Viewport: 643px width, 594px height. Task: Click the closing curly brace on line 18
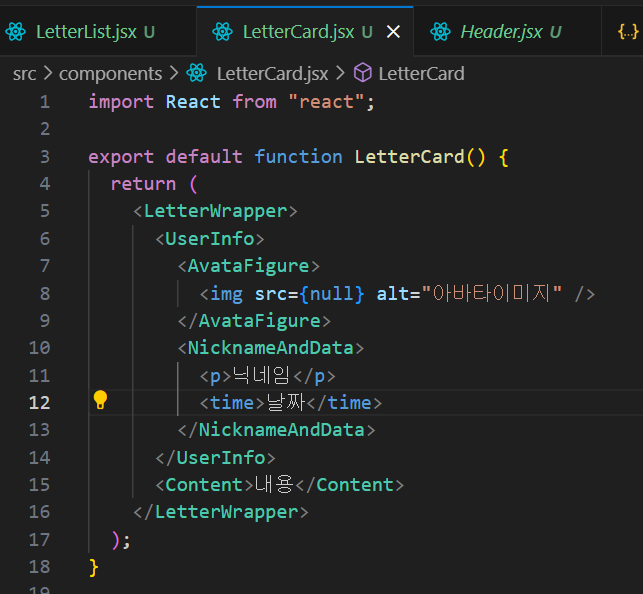[93, 568]
